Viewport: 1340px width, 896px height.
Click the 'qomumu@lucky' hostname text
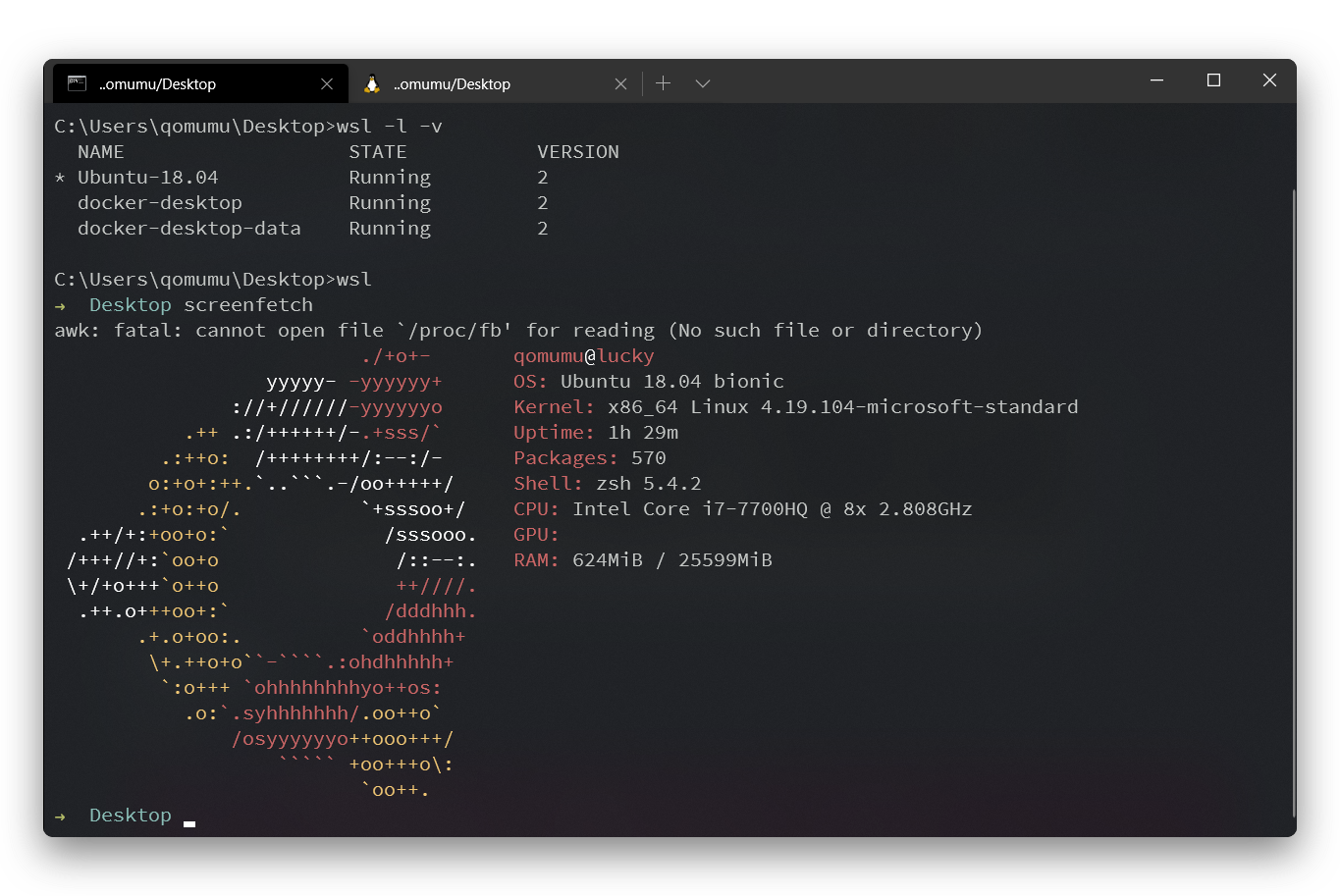click(x=584, y=356)
